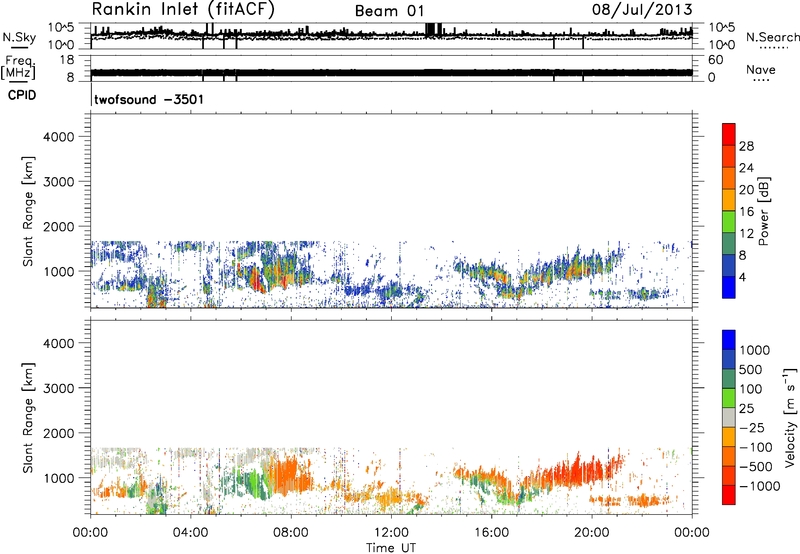Click the 'Rankin Inlet (fitACF)' title text

point(183,9)
